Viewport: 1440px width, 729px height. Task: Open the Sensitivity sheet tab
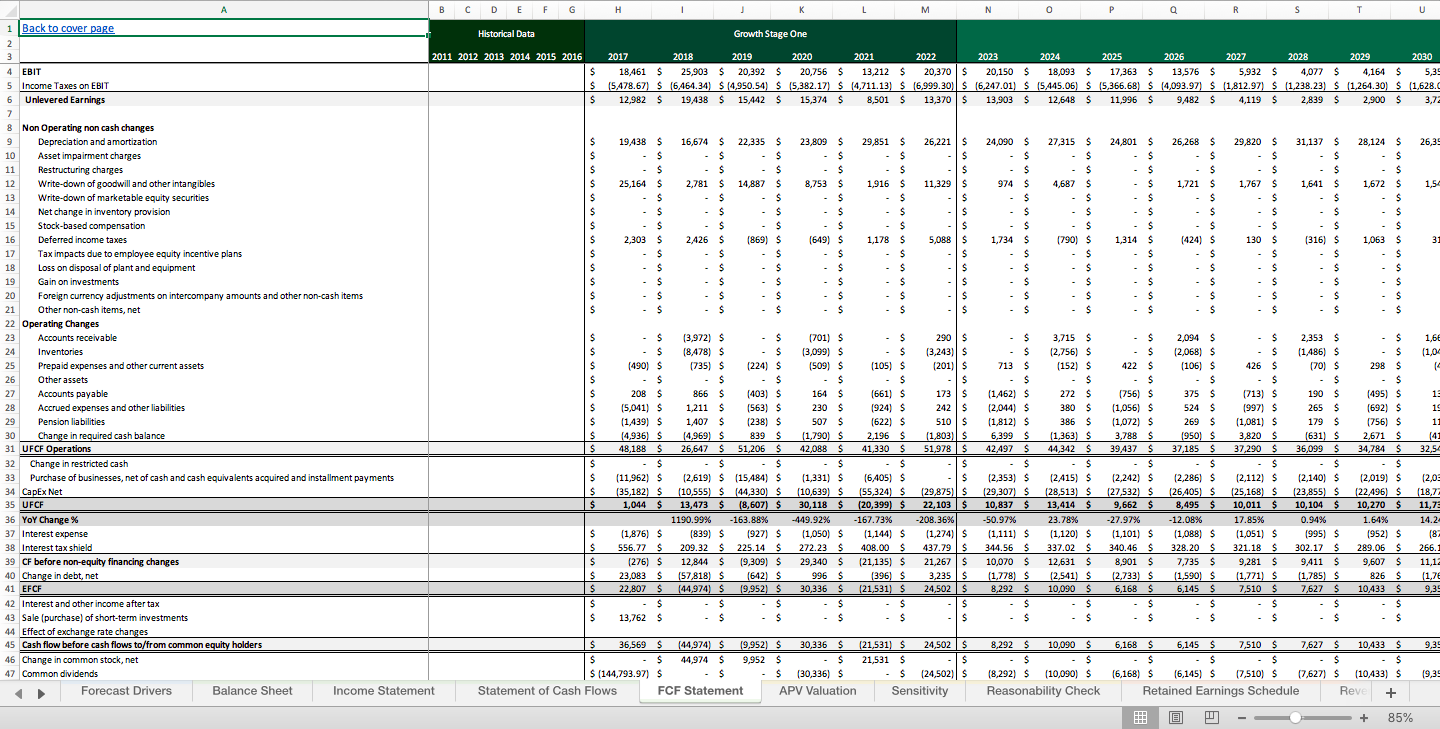[920, 691]
